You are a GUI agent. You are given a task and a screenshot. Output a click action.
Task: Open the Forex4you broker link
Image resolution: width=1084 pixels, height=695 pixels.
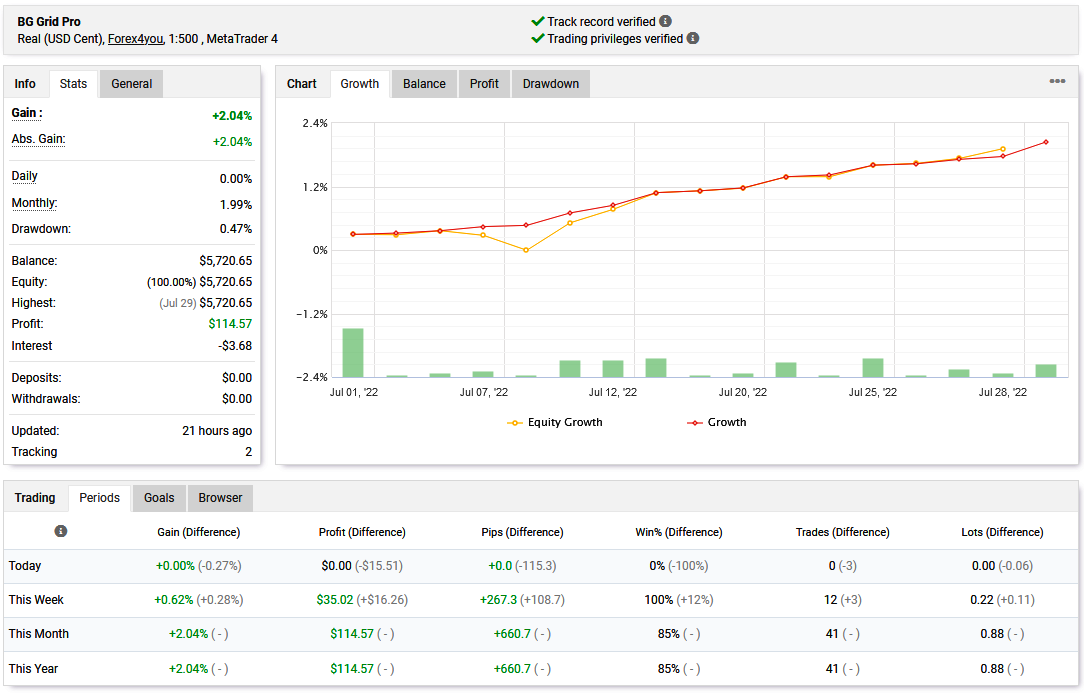tap(135, 39)
